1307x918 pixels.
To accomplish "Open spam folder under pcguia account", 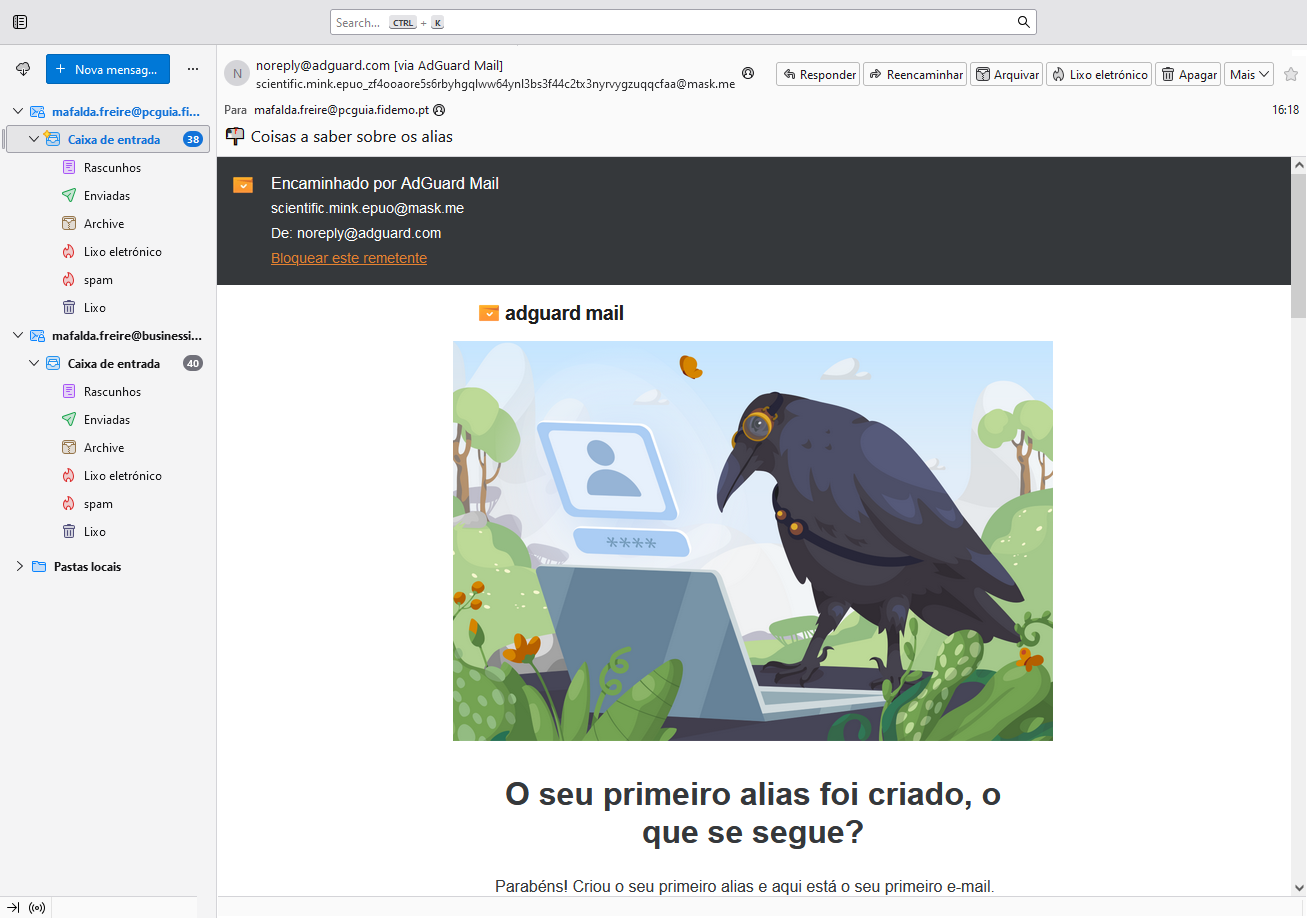I will coord(98,280).
